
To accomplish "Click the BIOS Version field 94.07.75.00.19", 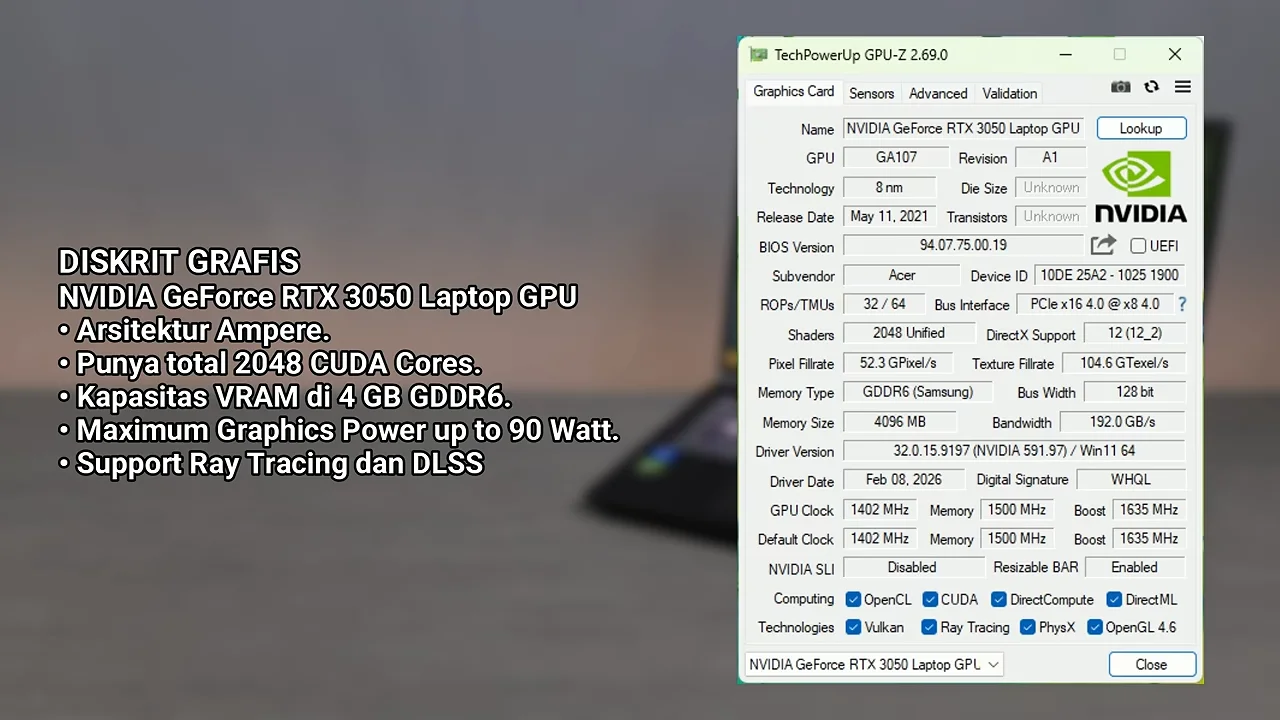I will (x=964, y=245).
